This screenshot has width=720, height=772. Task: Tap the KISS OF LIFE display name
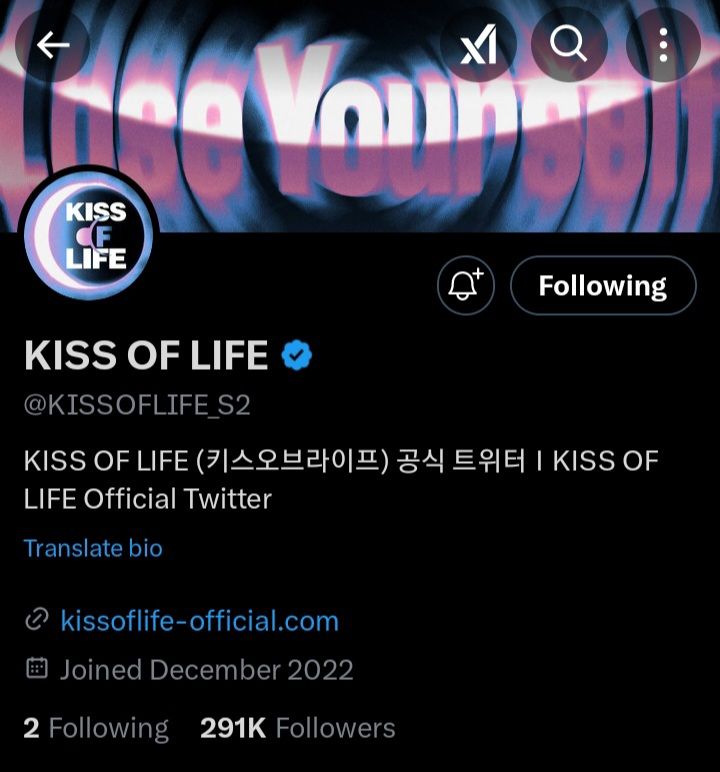(x=146, y=355)
